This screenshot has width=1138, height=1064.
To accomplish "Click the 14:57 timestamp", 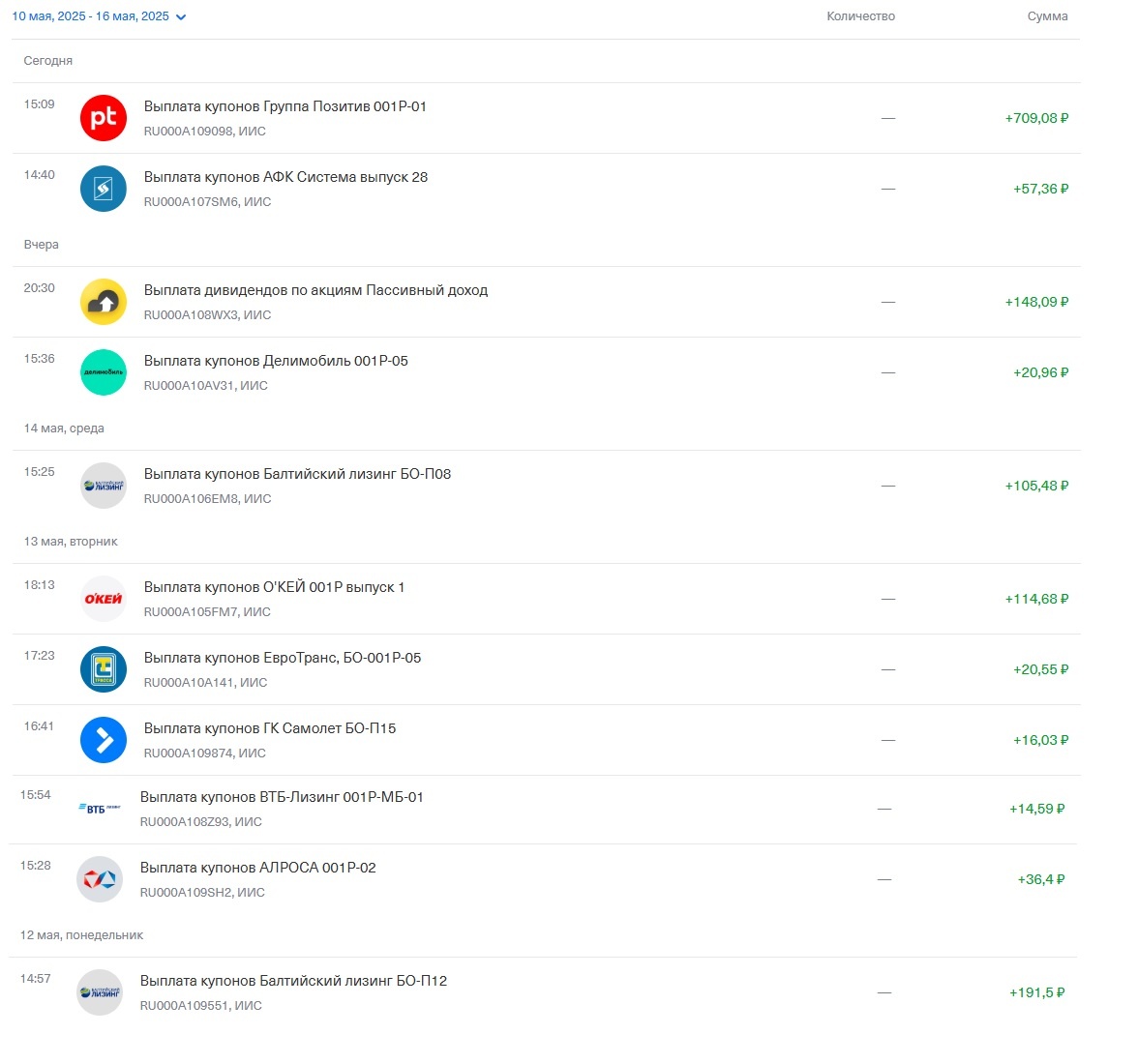I will coord(36,979).
